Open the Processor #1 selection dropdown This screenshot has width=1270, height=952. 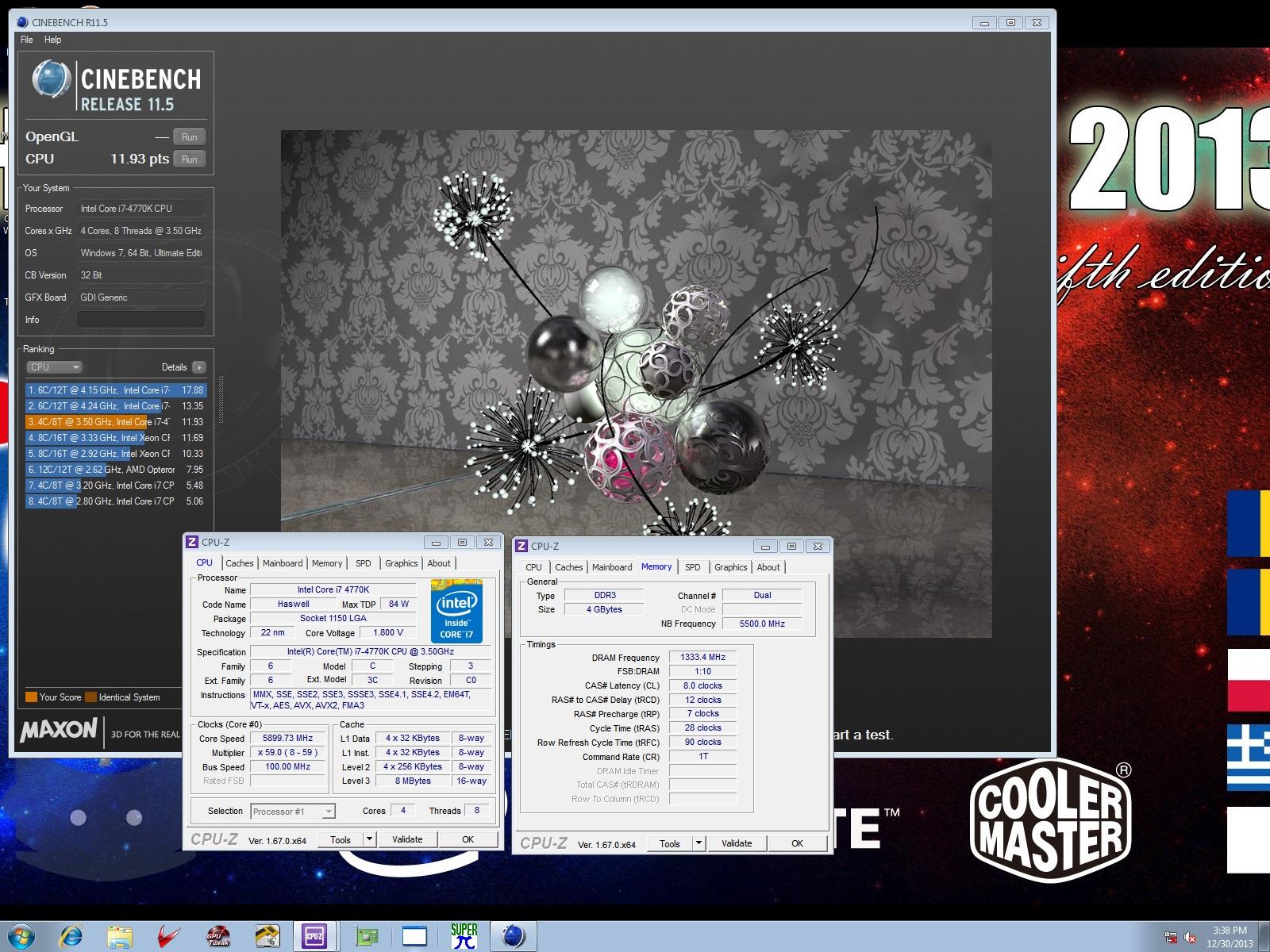click(293, 811)
